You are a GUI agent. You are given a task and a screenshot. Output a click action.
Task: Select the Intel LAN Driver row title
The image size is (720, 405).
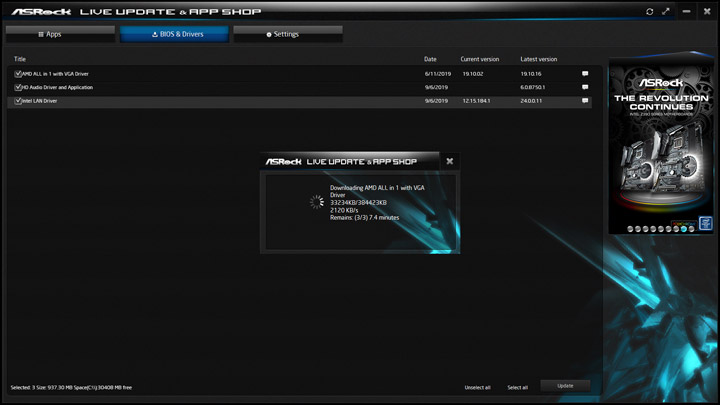39,101
